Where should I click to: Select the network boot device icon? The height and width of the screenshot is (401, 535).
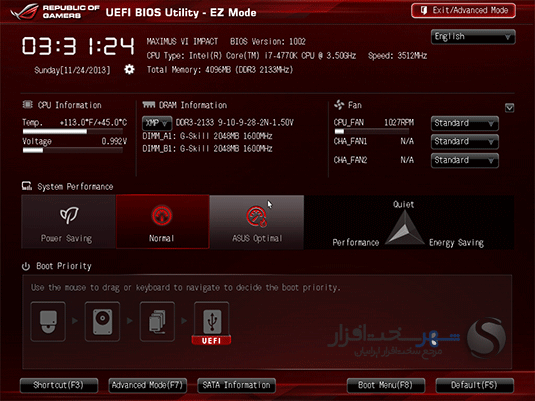coord(157,321)
